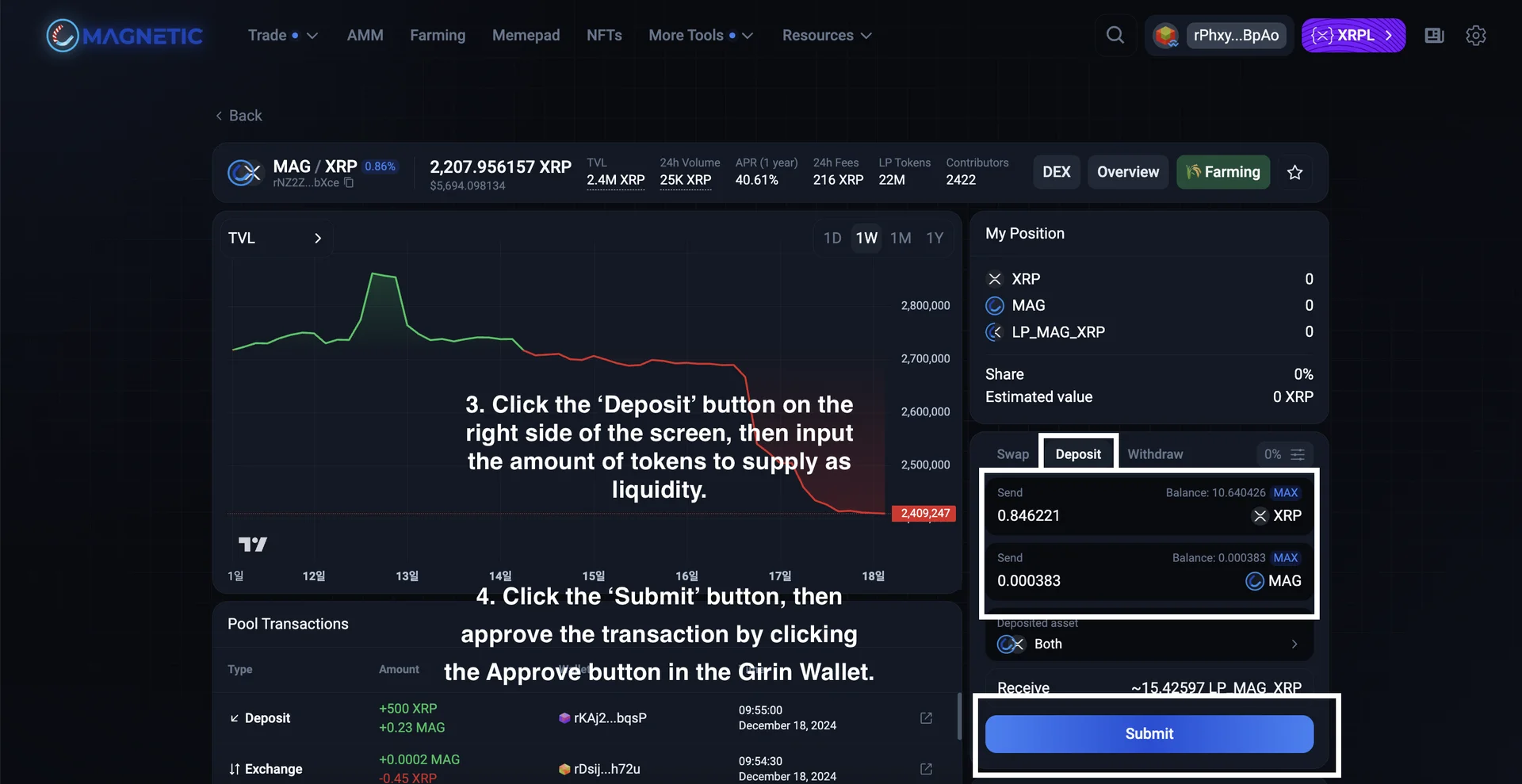The height and width of the screenshot is (784, 1522).
Task: Click the 2,409,247 price marker on chart
Action: pos(924,514)
